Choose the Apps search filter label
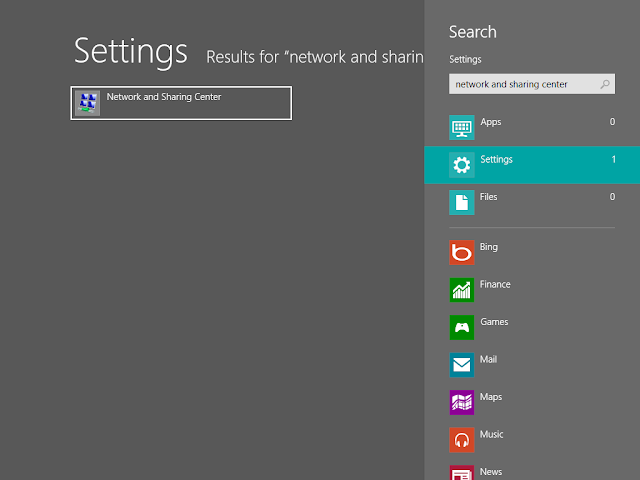Screen dimensions: 640x480 click(491, 122)
